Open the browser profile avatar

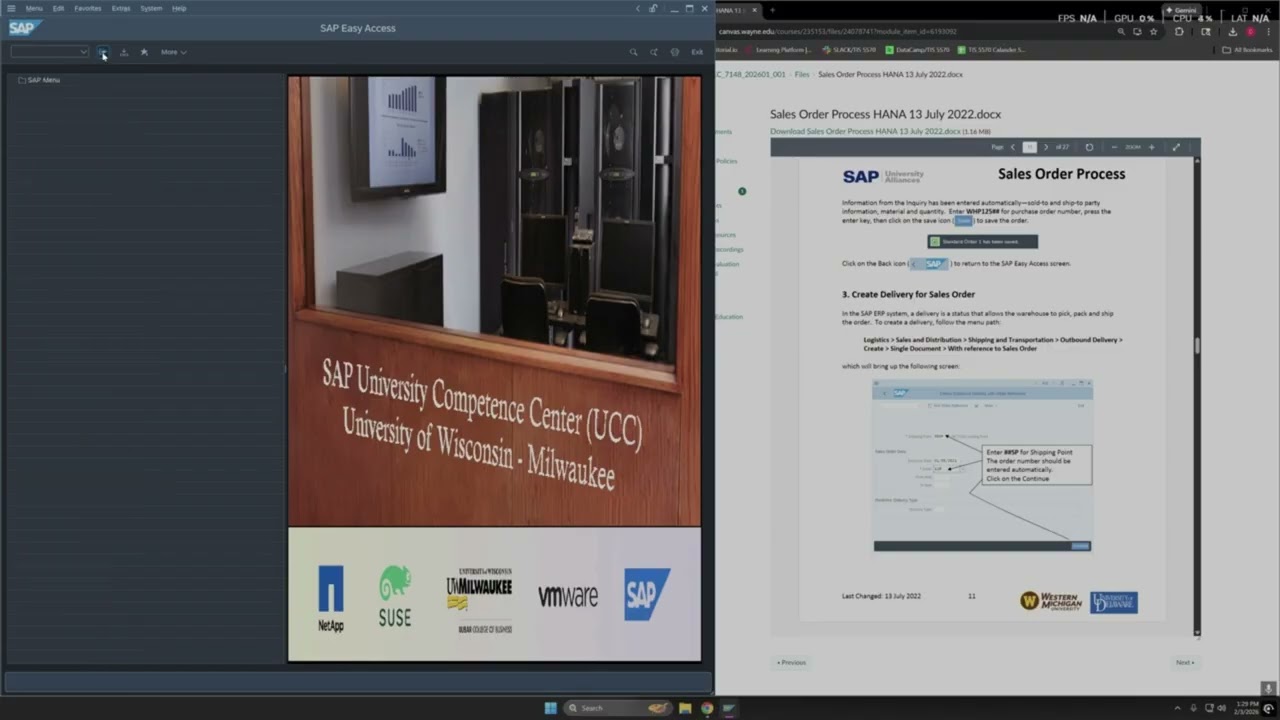tap(1250, 31)
